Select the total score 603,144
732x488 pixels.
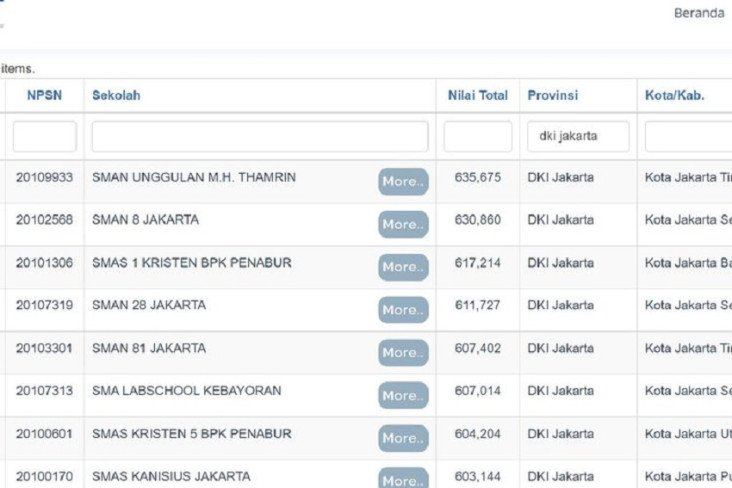point(478,476)
